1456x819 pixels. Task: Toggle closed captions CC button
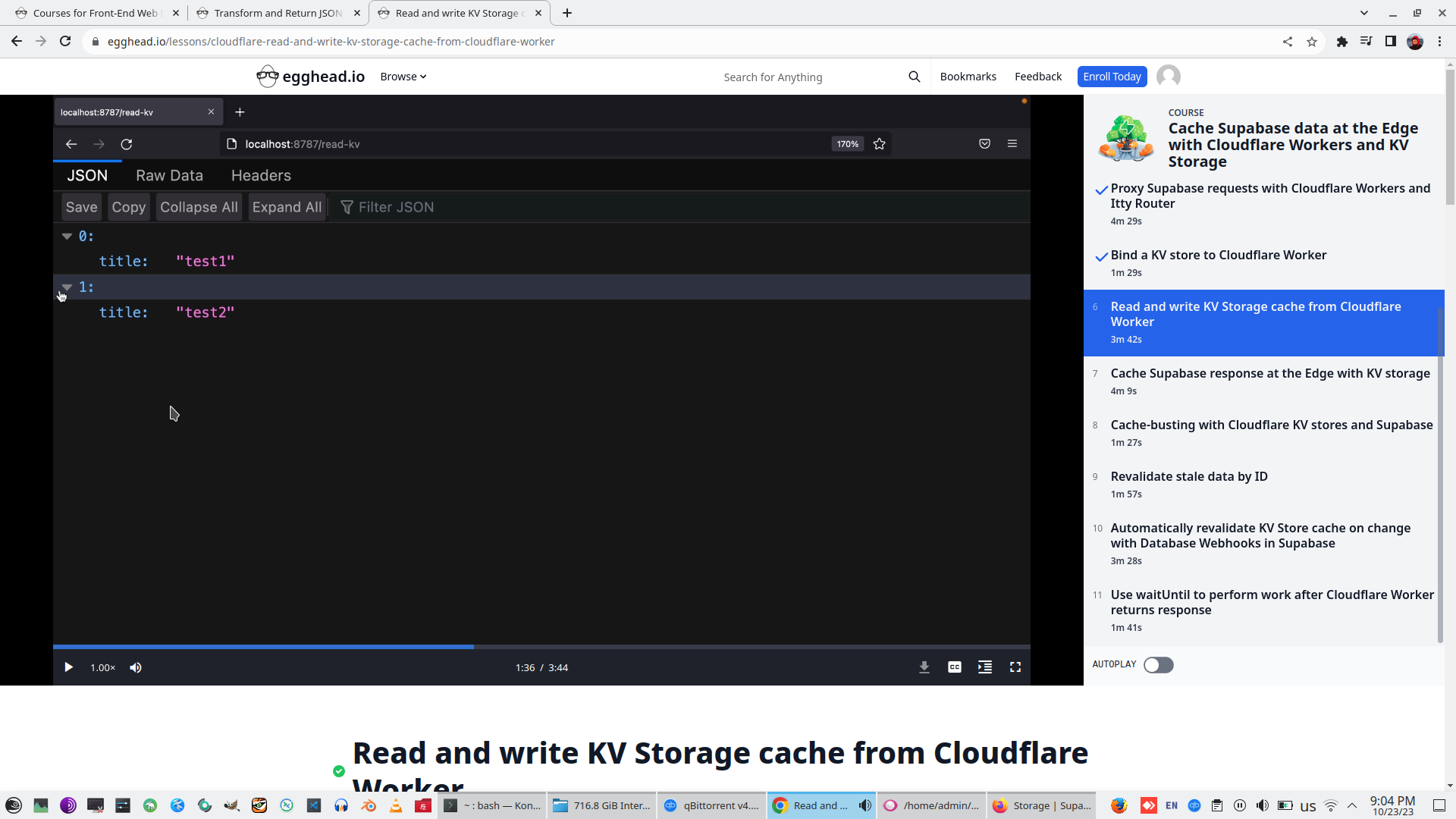pos(954,667)
